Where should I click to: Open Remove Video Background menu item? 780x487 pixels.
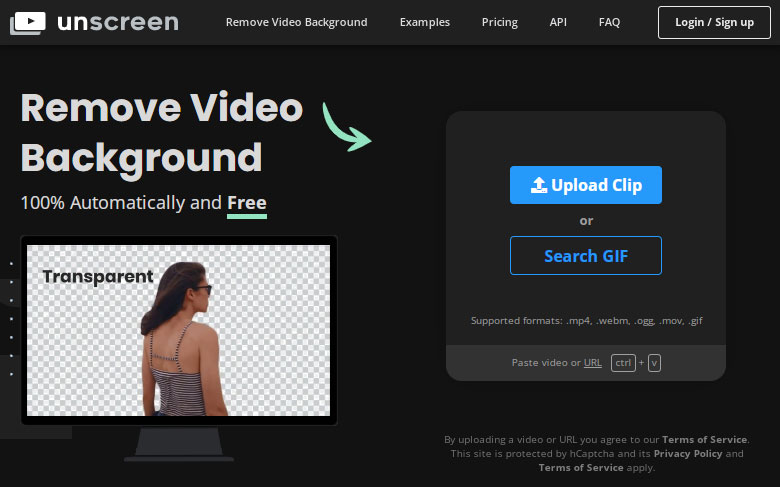[296, 22]
